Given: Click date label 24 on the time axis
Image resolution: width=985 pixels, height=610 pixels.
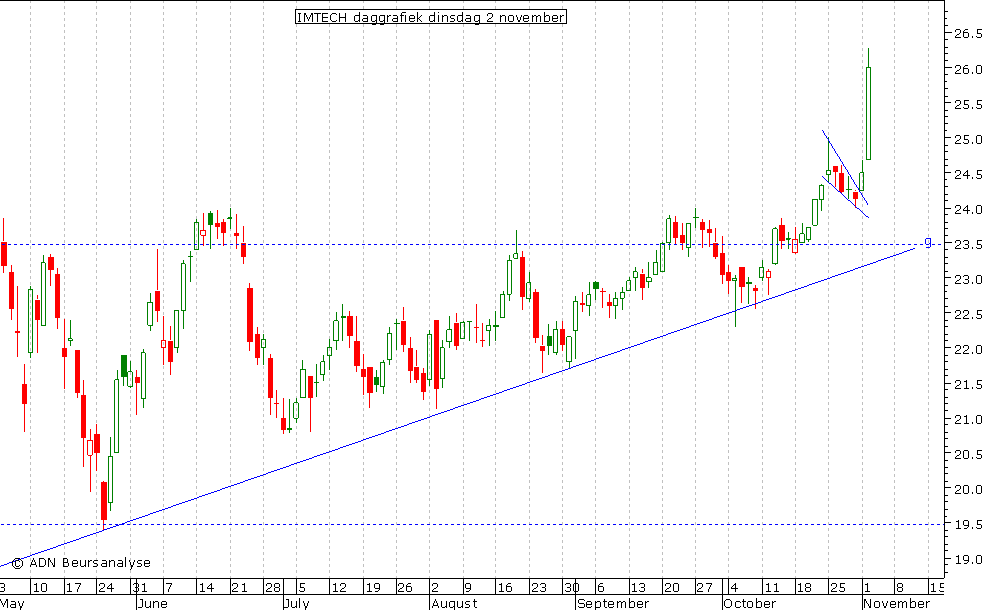Looking at the screenshot, I should [x=104, y=588].
